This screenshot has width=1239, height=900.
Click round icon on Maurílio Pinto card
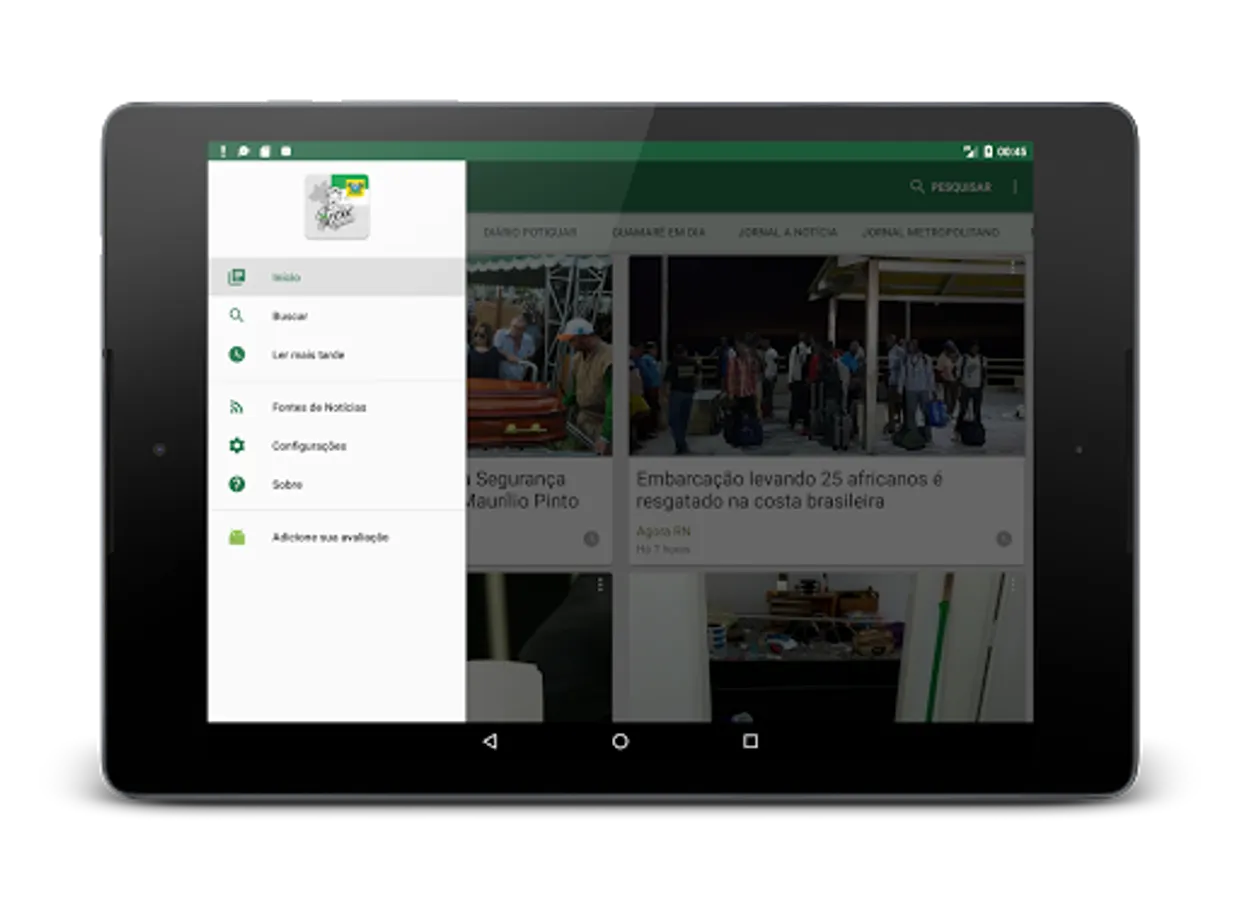pos(591,539)
